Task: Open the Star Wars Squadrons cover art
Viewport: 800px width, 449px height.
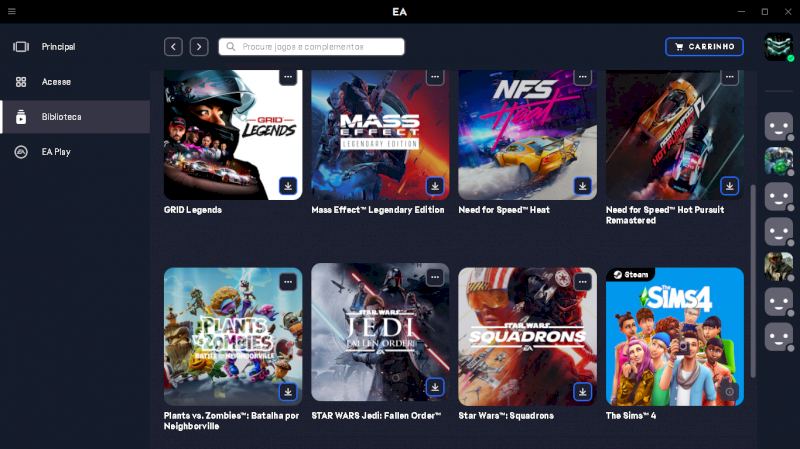Action: pos(528,337)
